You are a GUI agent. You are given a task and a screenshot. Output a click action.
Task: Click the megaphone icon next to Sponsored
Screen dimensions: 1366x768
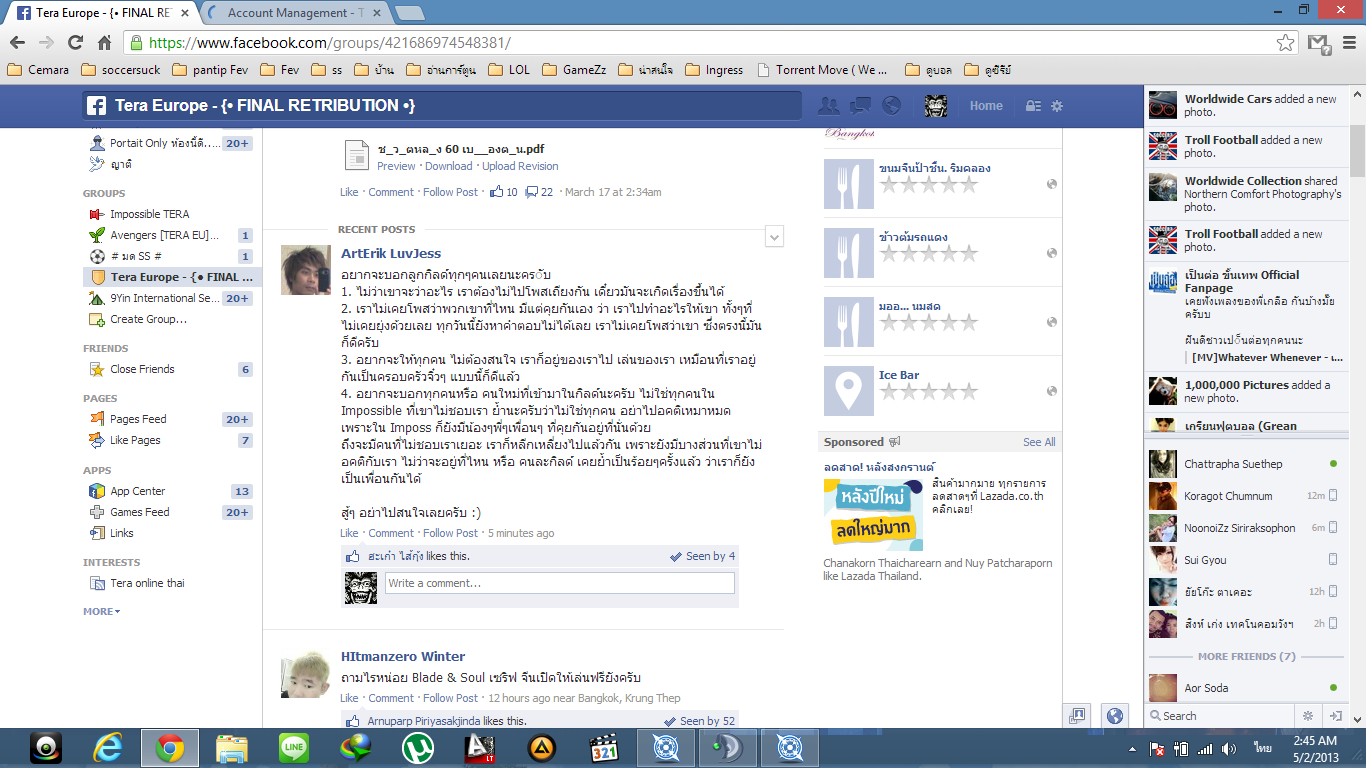894,442
